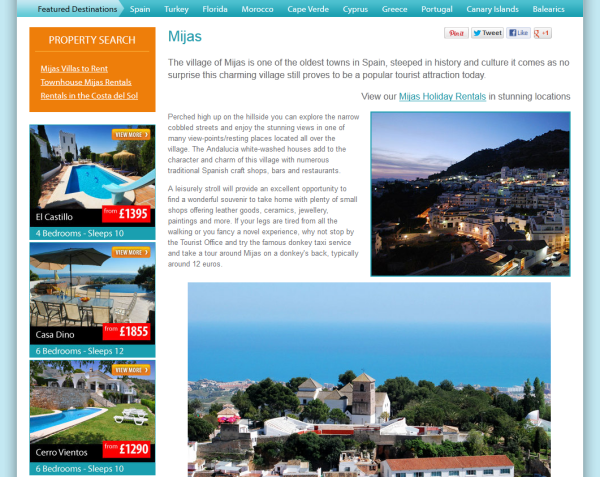Open the Mijas Holiday Rentals link
The width and height of the screenshot is (600, 477).
442,96
